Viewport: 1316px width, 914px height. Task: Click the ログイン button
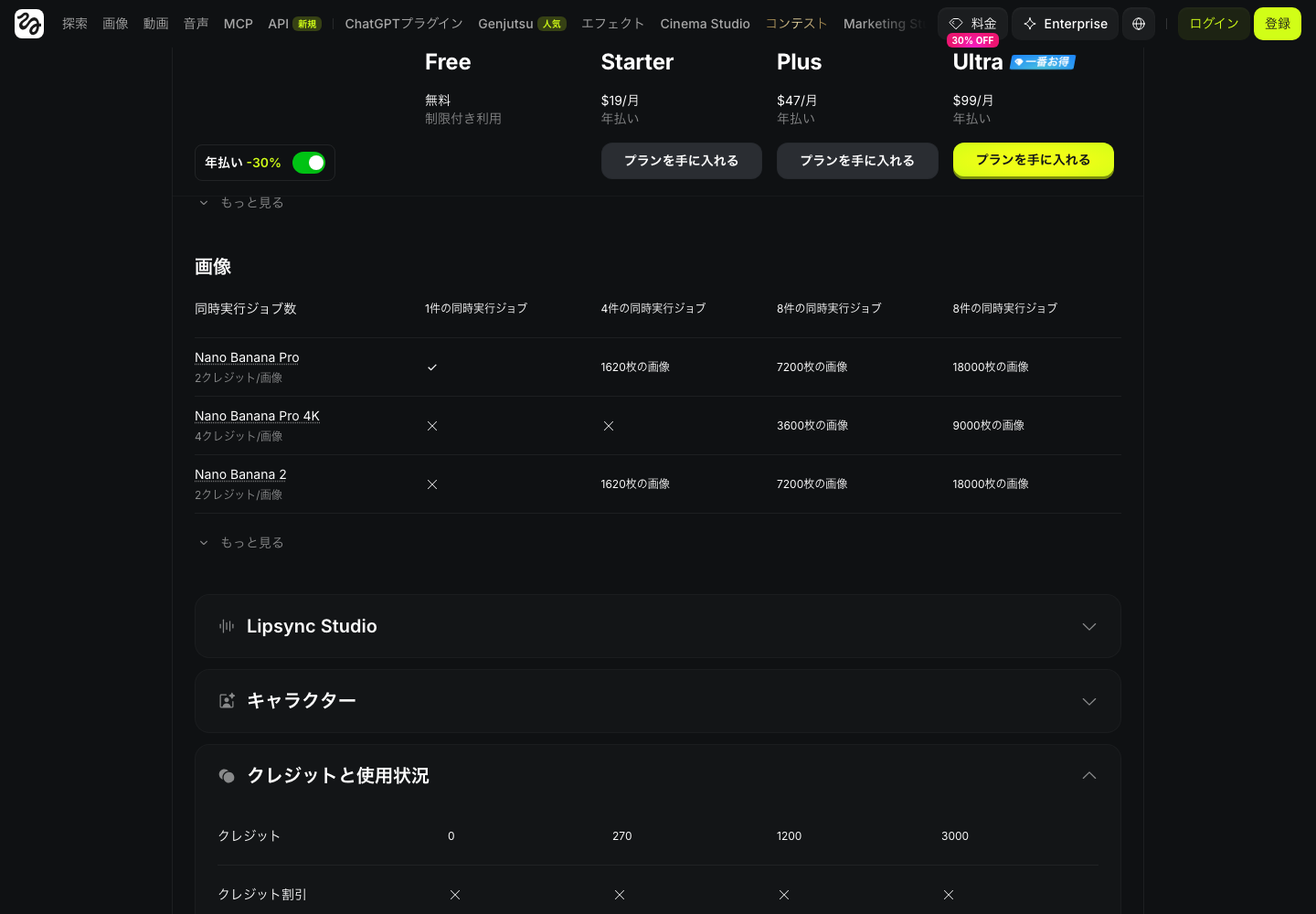[1214, 24]
